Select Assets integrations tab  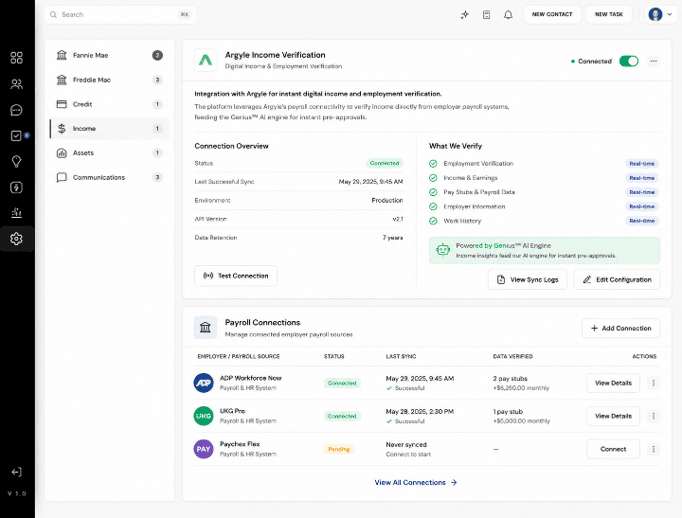click(x=110, y=153)
